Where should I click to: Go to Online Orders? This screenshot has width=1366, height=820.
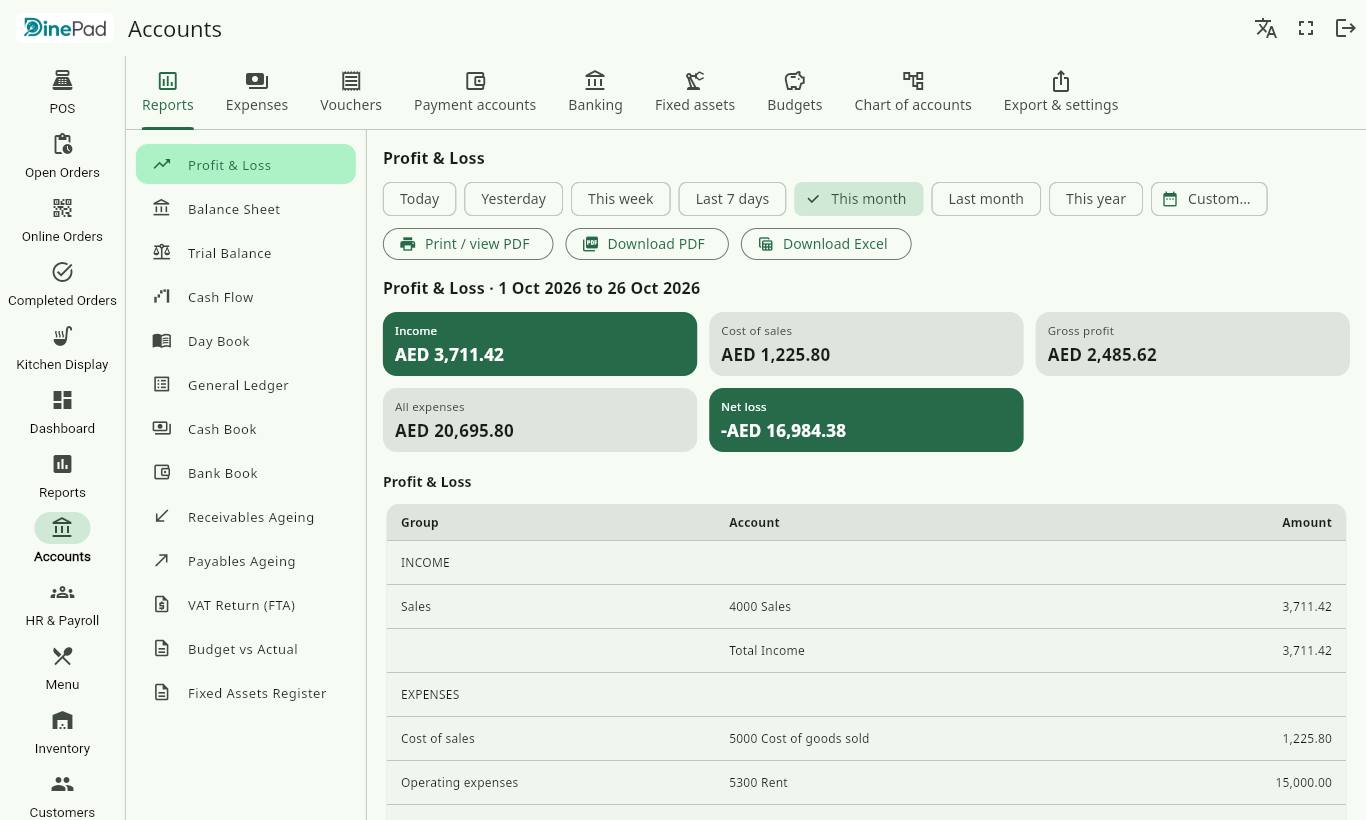[62, 220]
